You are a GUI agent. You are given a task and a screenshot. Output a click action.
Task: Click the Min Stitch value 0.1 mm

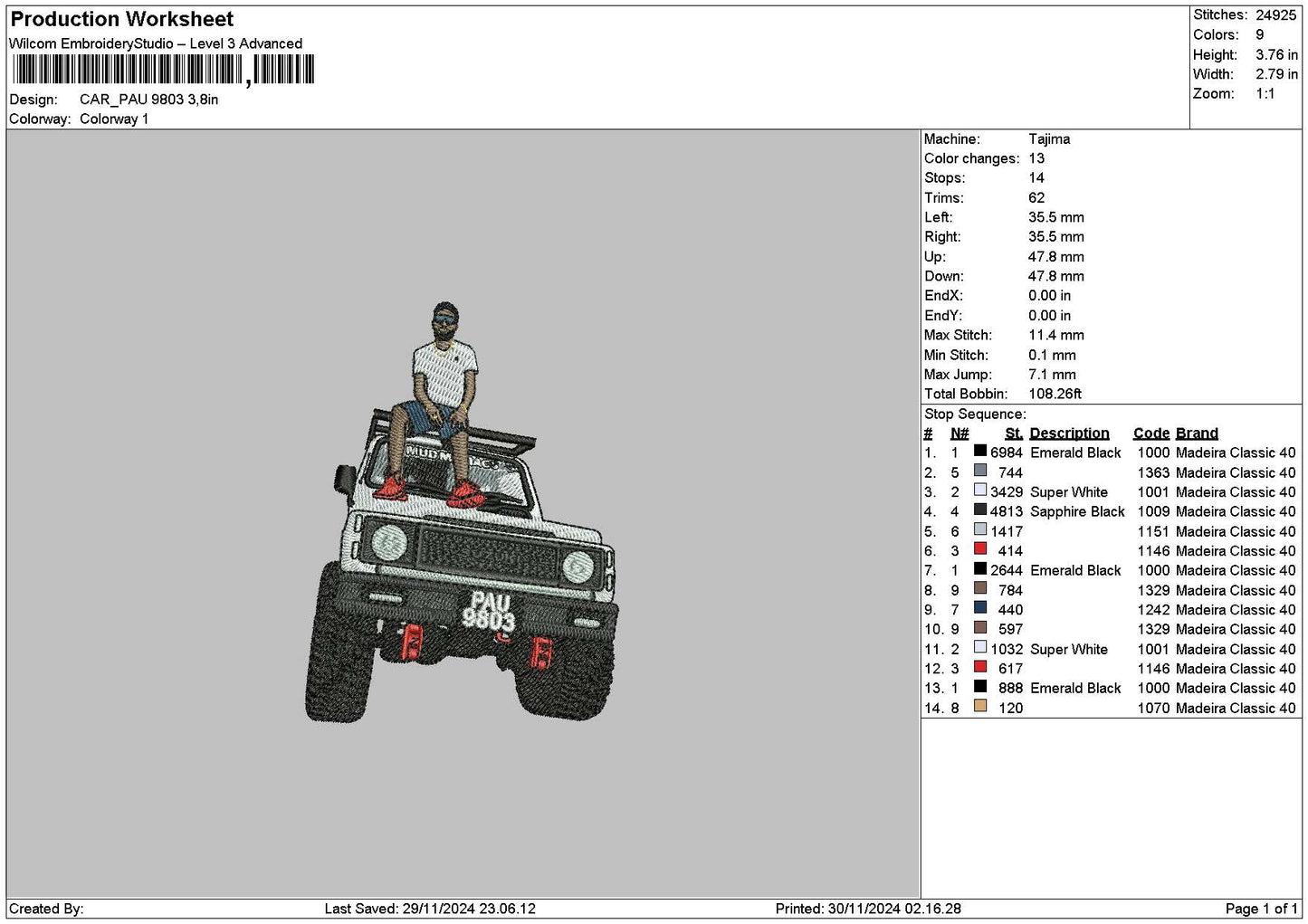point(1053,355)
